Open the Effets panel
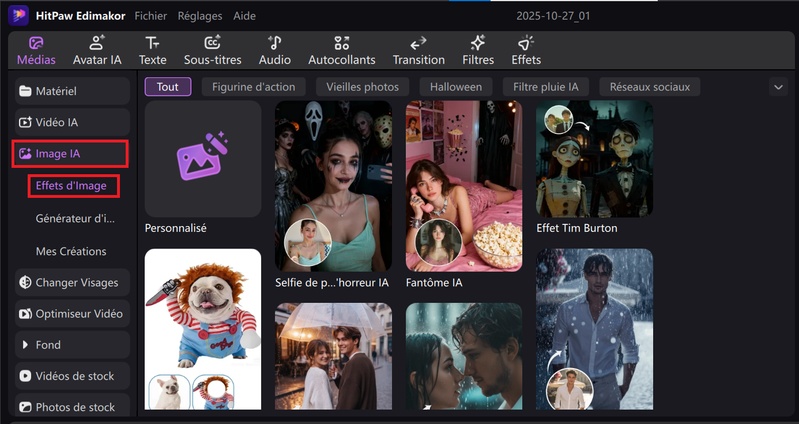The image size is (799, 424). coord(526,51)
